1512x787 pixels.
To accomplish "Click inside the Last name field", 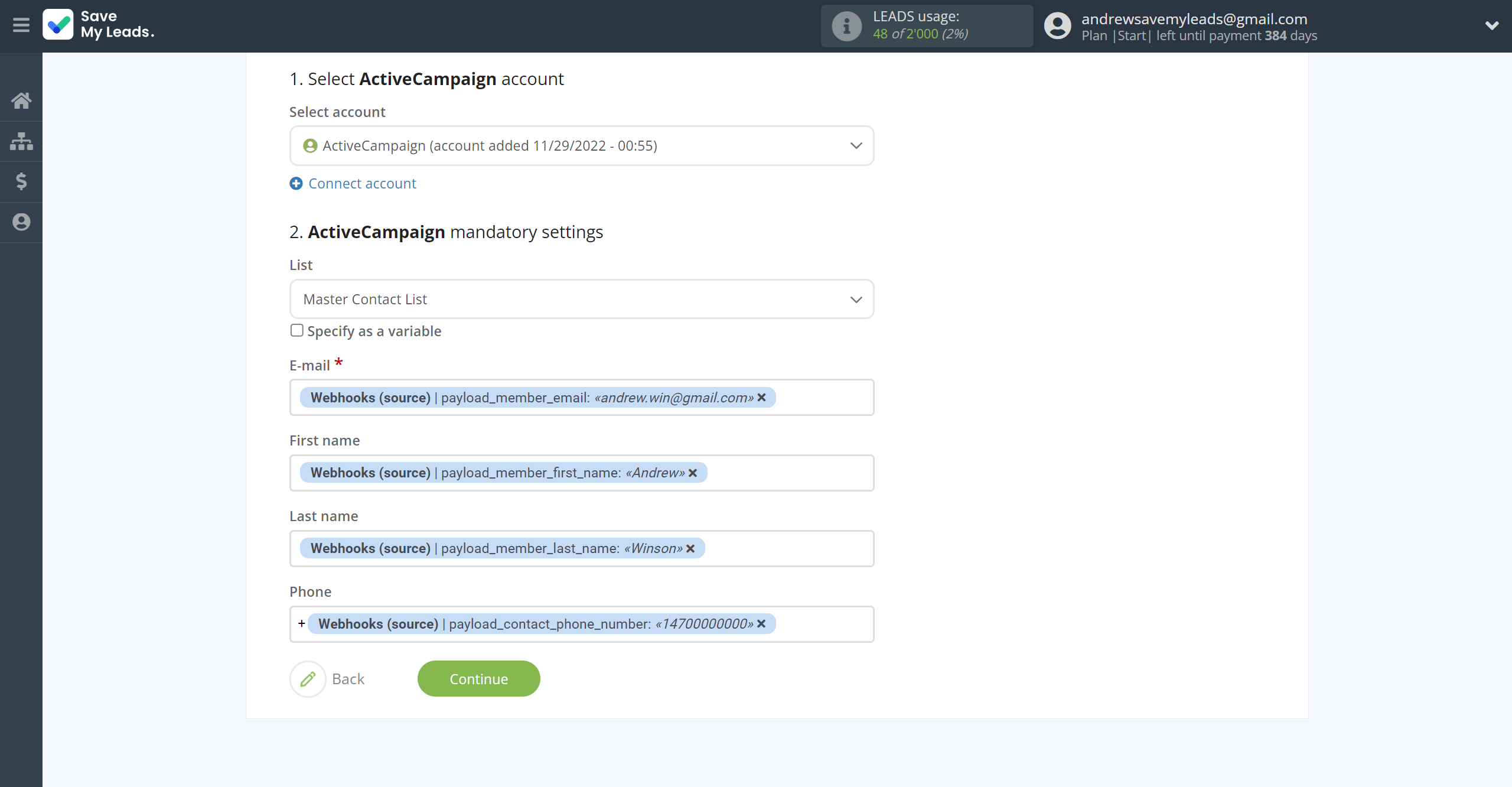I will tap(582, 549).
